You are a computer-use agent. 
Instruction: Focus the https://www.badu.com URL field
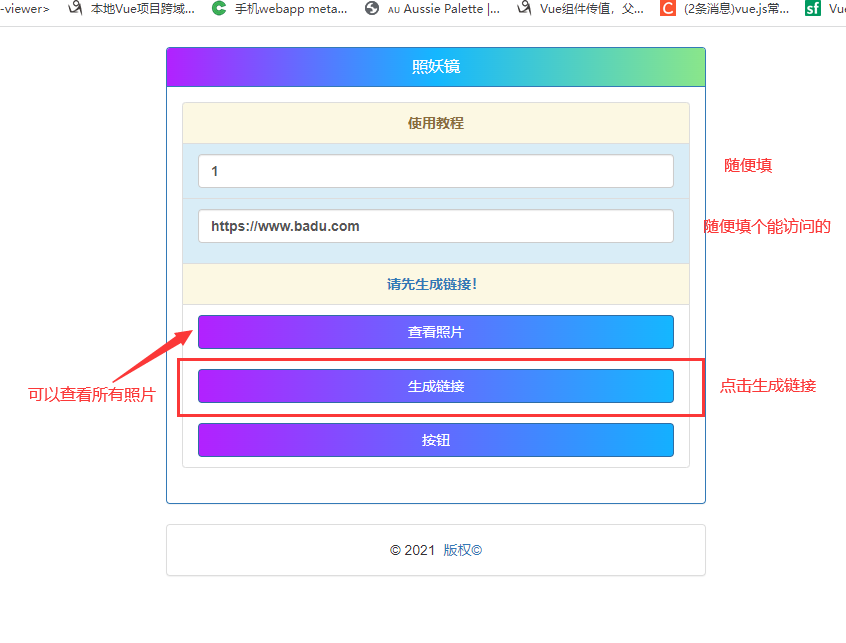coord(435,226)
